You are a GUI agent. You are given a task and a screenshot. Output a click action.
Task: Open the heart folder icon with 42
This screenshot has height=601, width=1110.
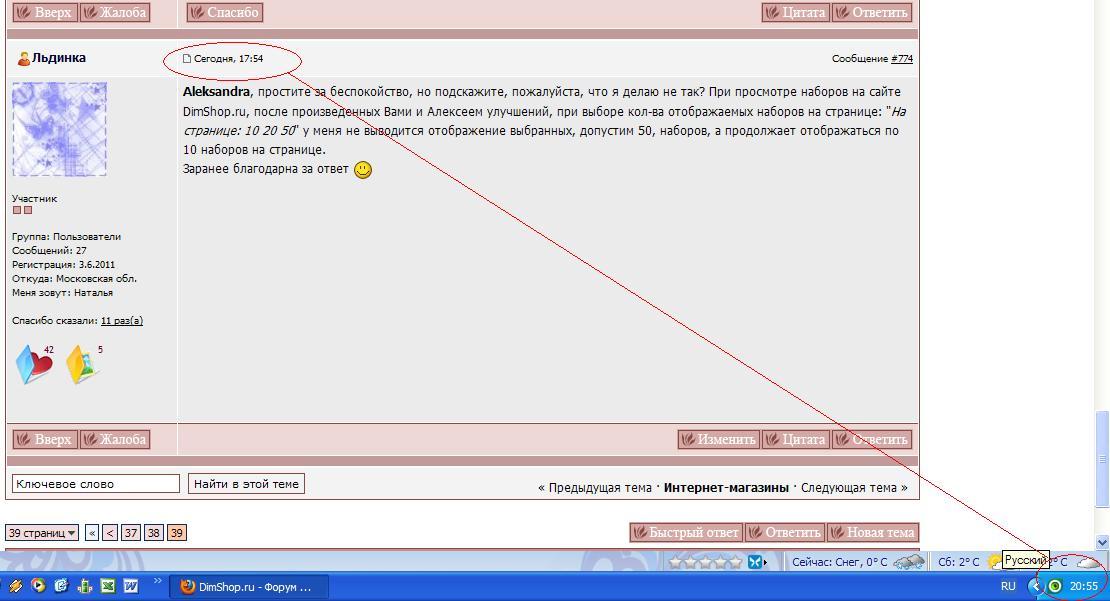click(x=33, y=364)
